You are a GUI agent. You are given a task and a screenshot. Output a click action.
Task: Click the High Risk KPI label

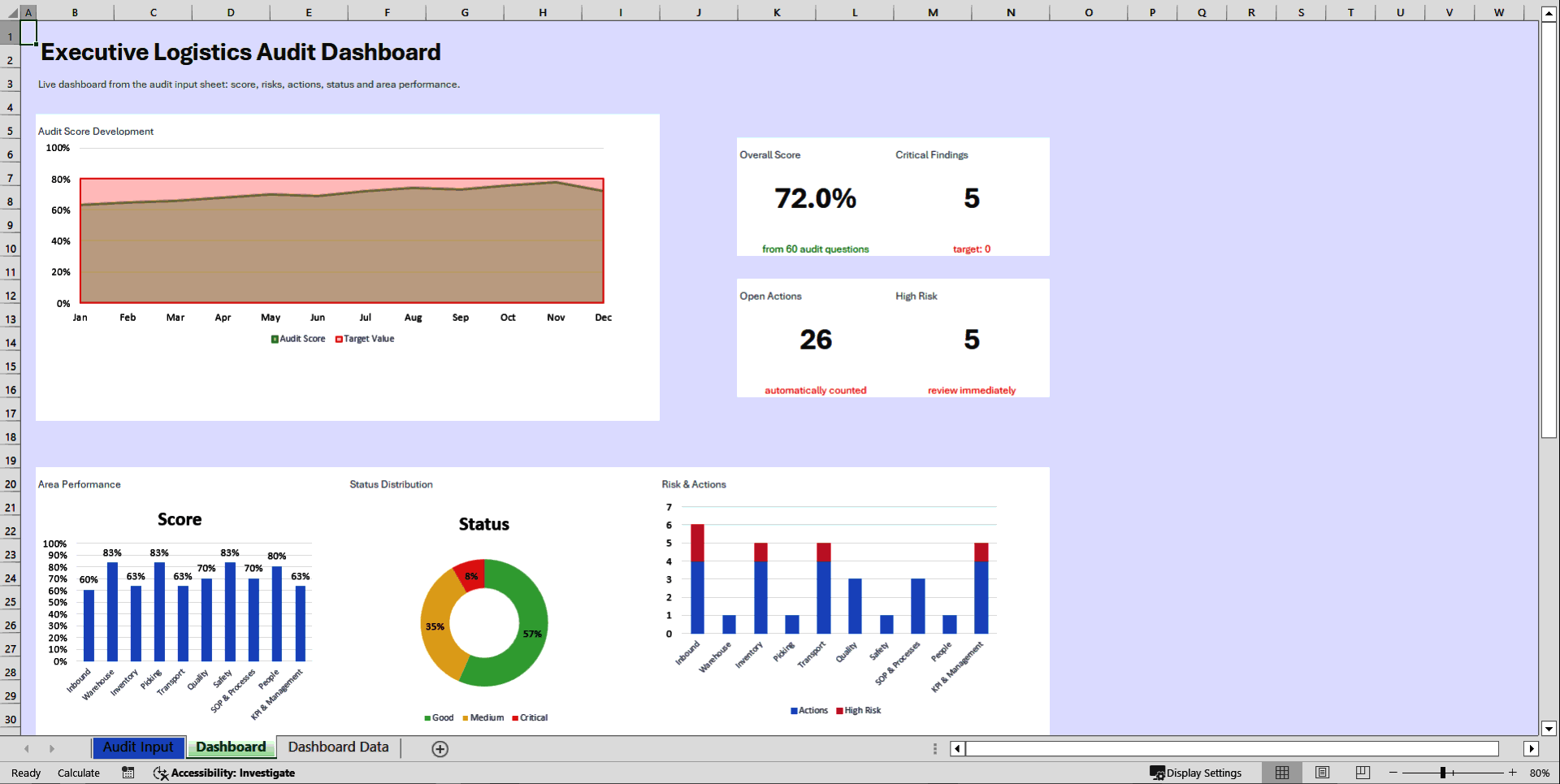[916, 297]
